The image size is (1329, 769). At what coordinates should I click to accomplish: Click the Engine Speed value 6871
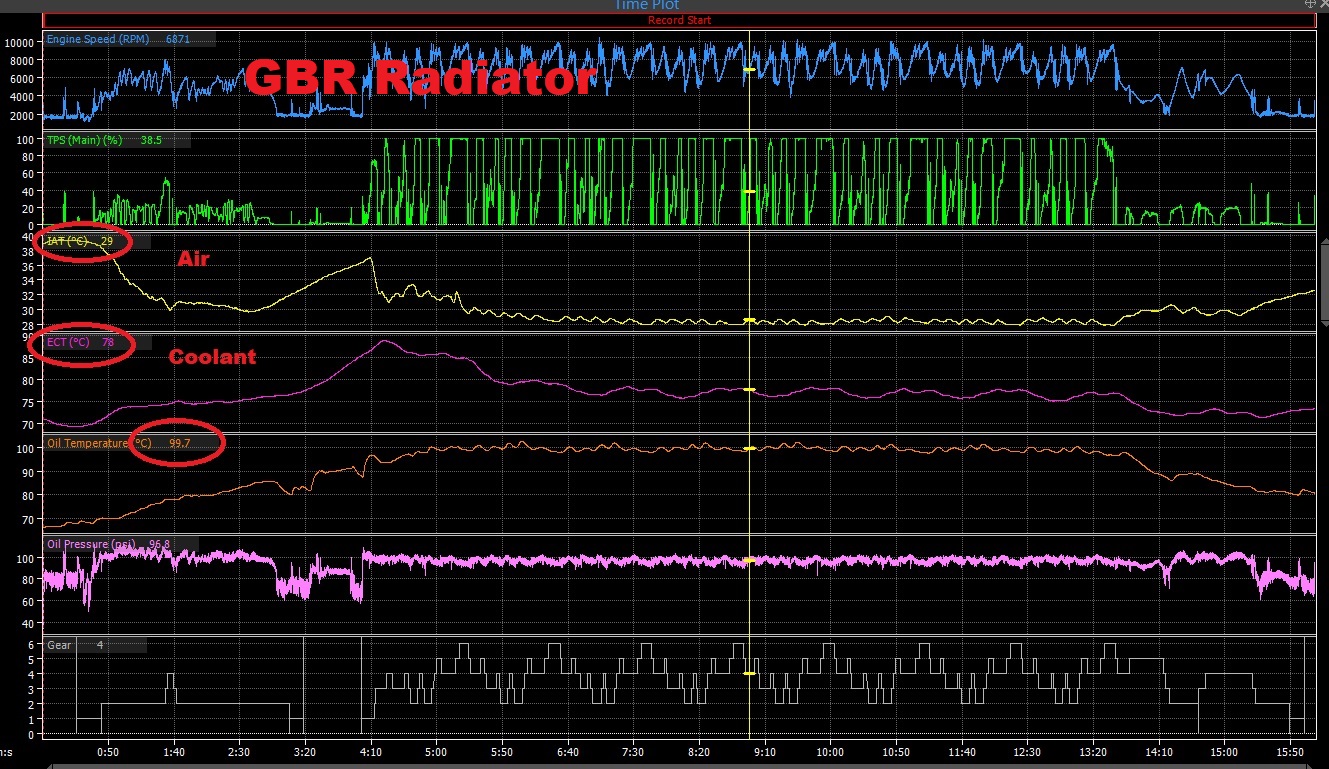(177, 40)
